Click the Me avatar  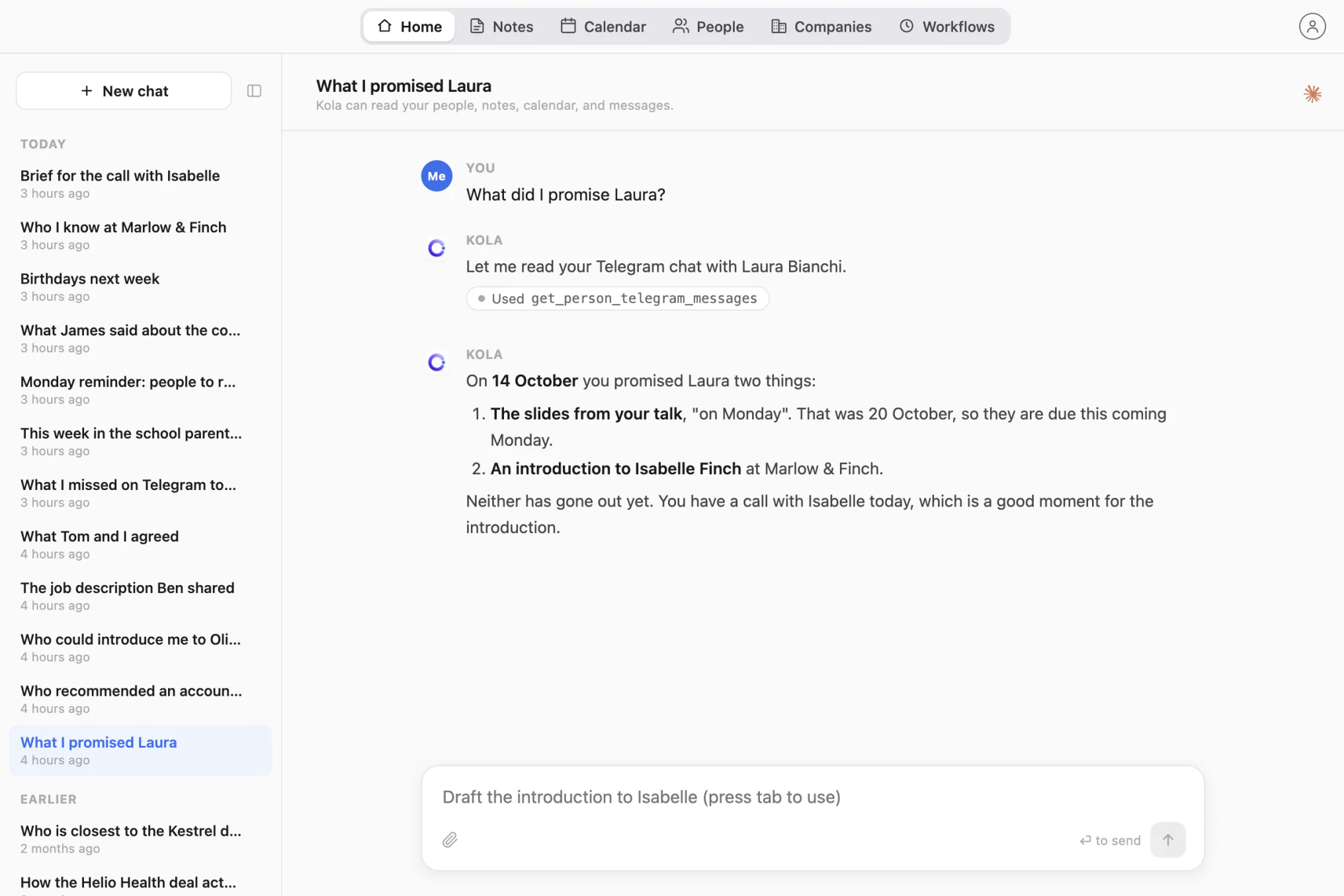coord(437,176)
